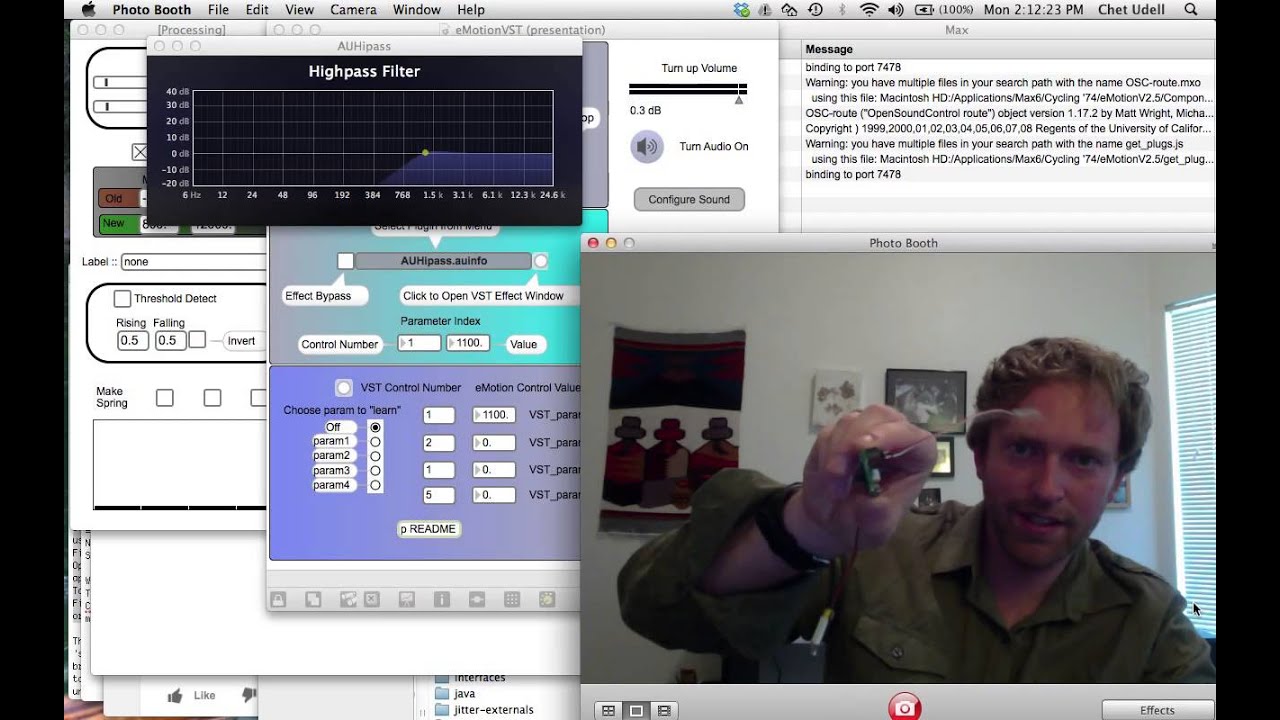Screen dimensions: 1280x720
Task: Select the param4 radio button
Action: click(x=376, y=485)
